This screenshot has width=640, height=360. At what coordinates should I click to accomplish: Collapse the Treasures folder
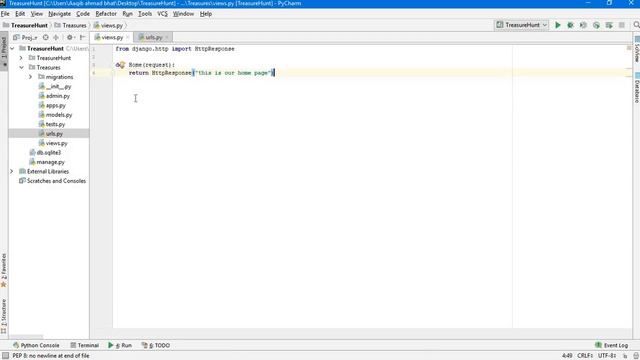[21, 67]
